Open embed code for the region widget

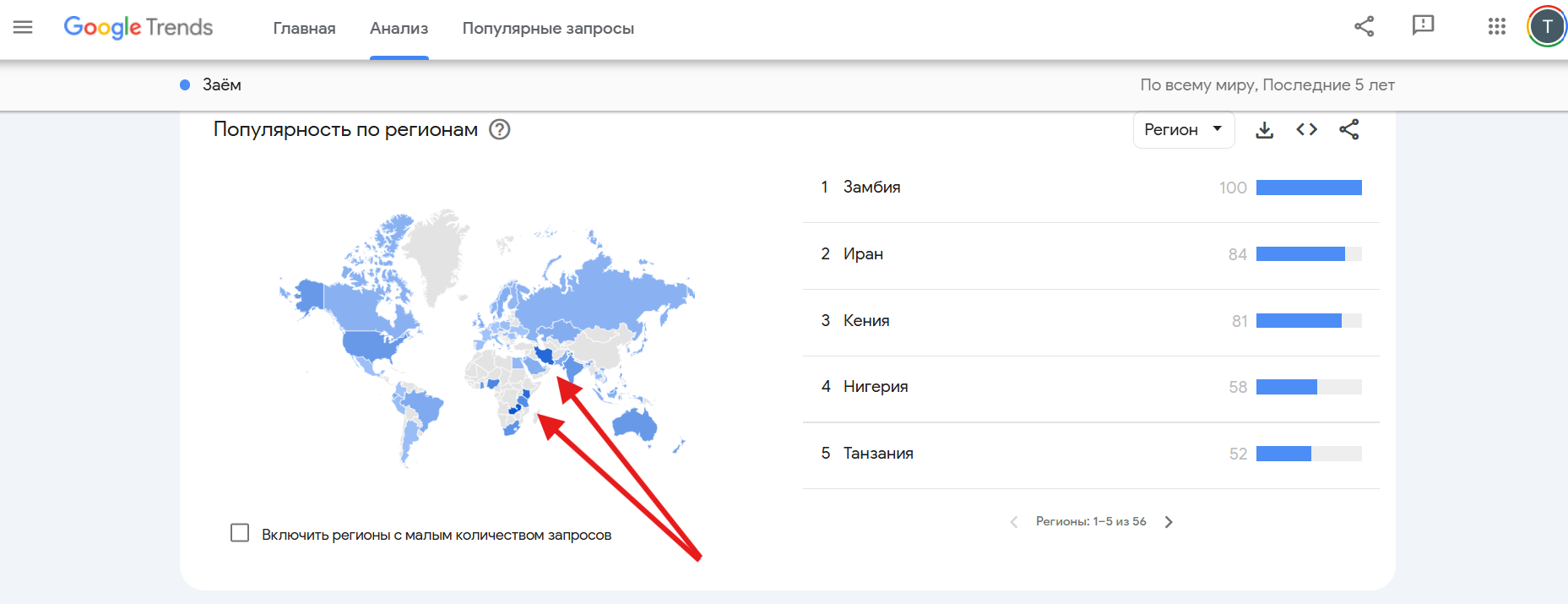point(1306,129)
